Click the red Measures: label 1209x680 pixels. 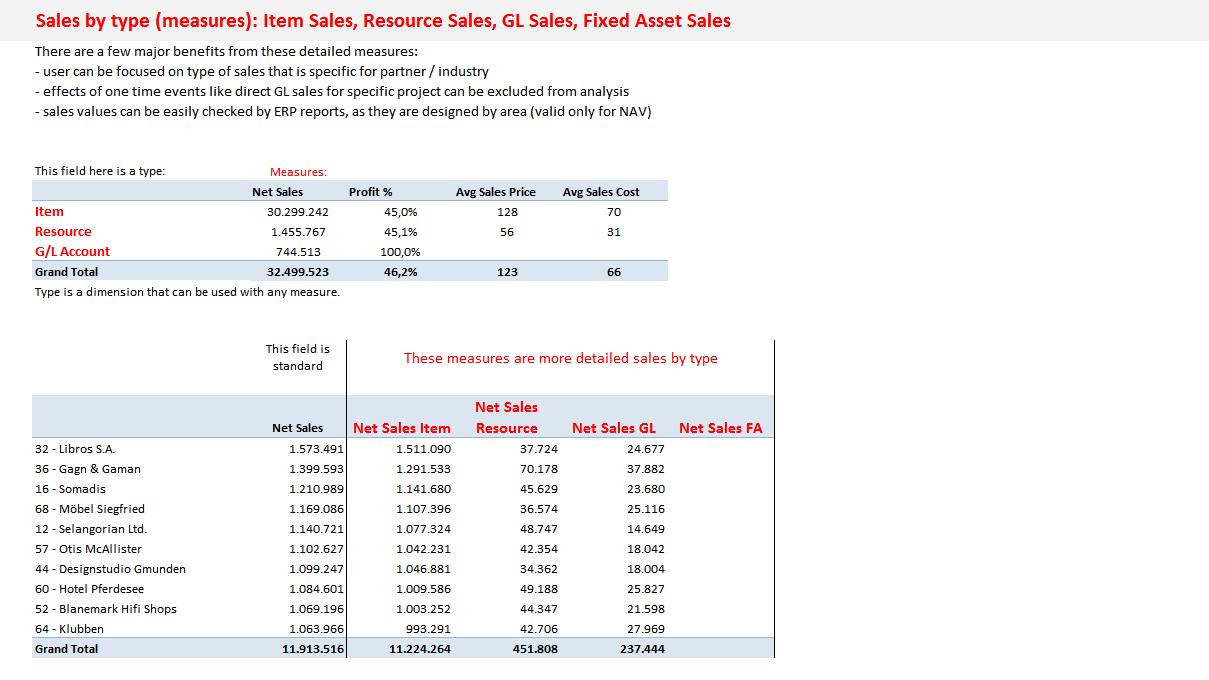click(298, 172)
